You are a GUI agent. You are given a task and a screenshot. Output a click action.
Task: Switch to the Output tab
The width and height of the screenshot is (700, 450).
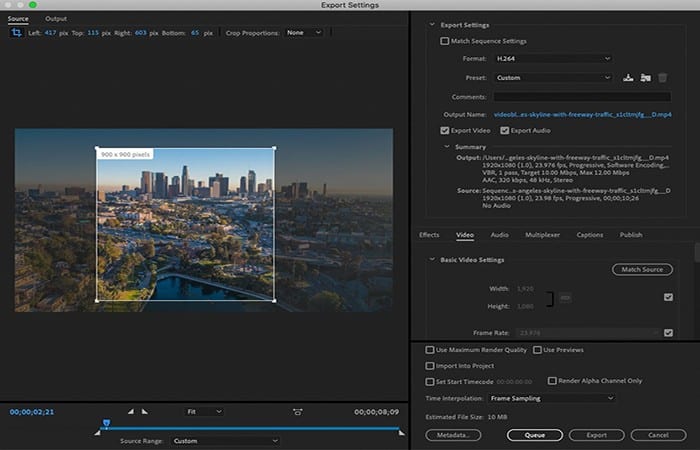pyautogui.click(x=56, y=19)
